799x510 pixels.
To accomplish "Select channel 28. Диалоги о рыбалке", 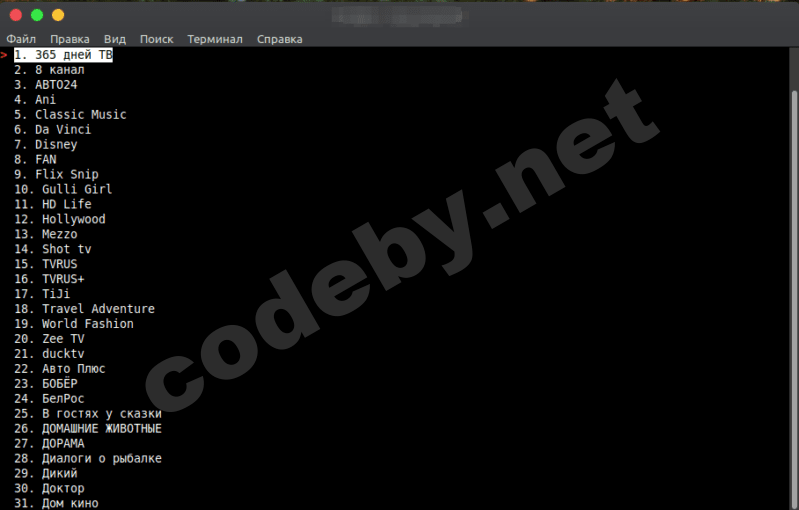I will [x=88, y=458].
